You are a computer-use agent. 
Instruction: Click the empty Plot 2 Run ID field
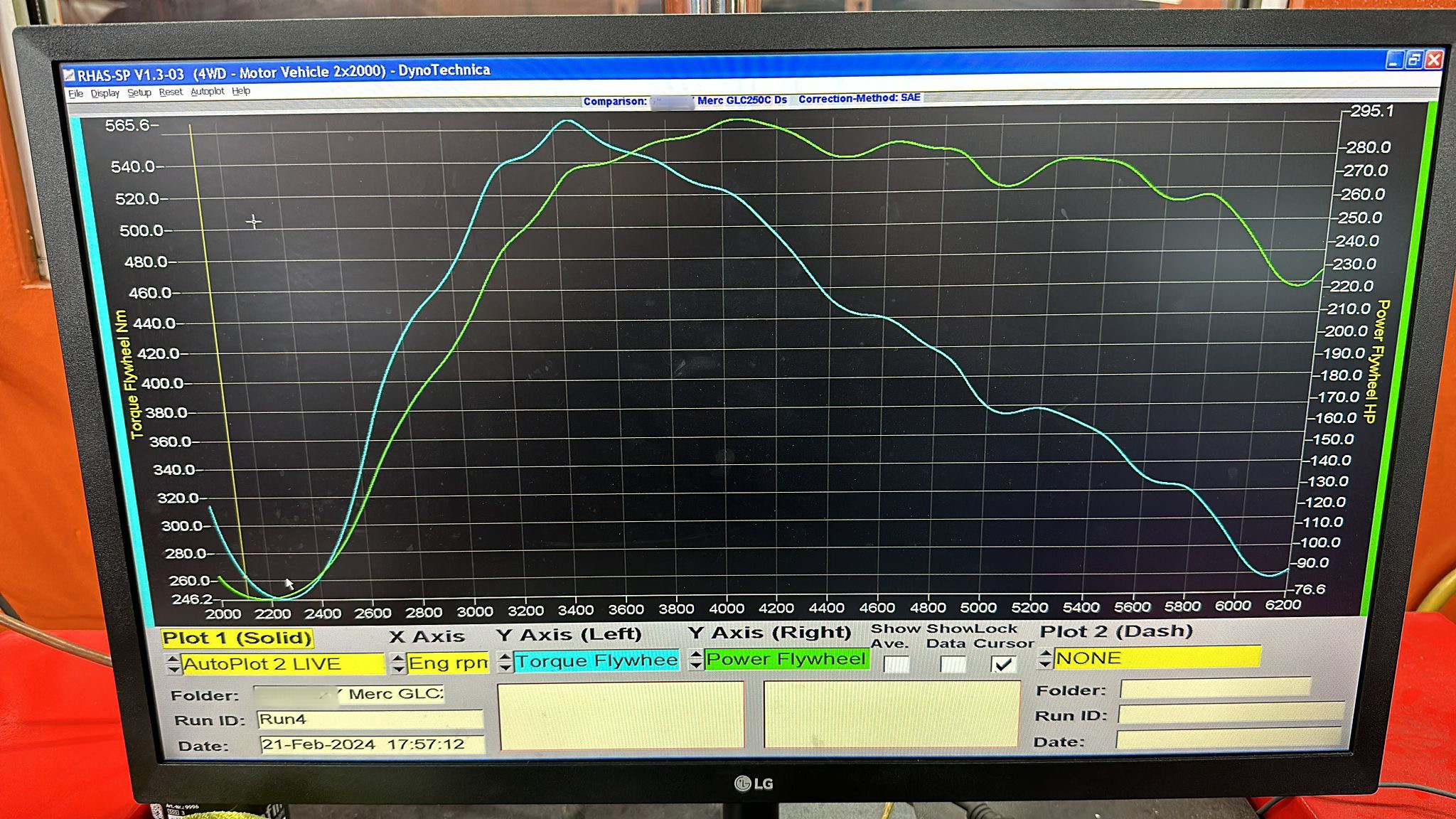coord(1231,713)
